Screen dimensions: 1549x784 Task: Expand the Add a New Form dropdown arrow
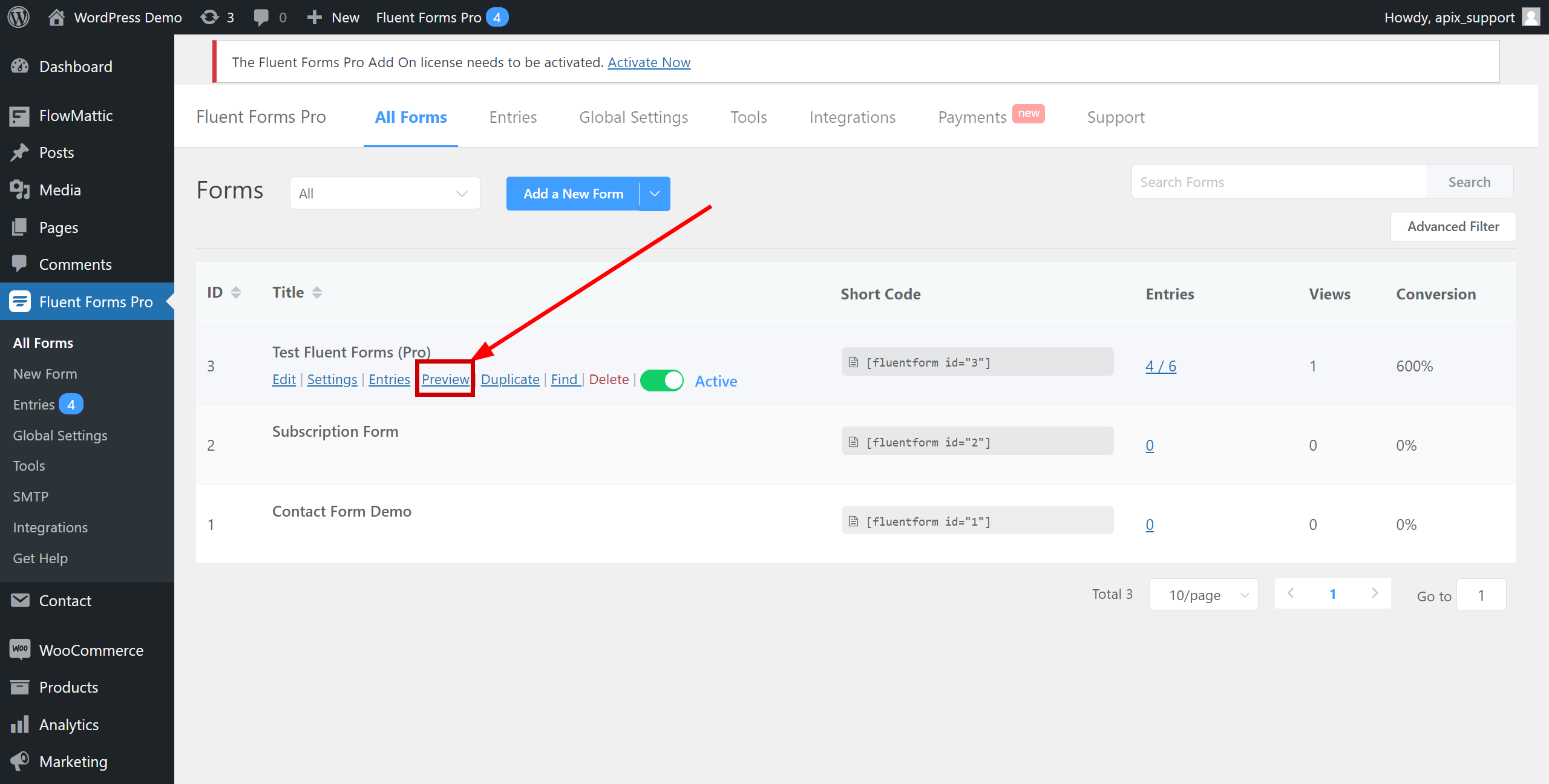click(654, 194)
